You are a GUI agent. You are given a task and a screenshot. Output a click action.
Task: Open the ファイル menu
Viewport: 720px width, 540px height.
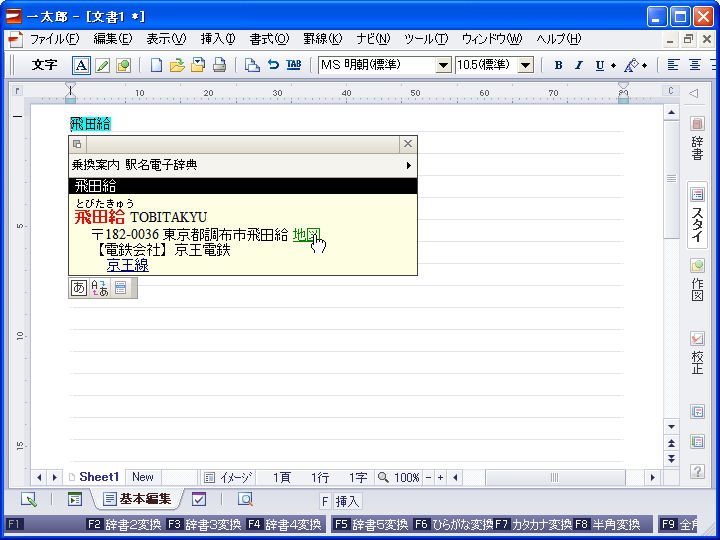[54, 39]
